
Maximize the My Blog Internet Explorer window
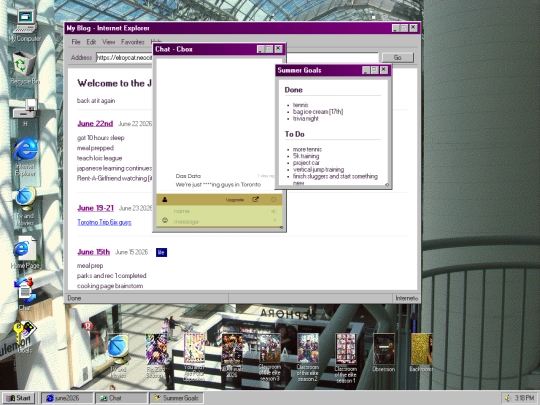click(405, 28)
